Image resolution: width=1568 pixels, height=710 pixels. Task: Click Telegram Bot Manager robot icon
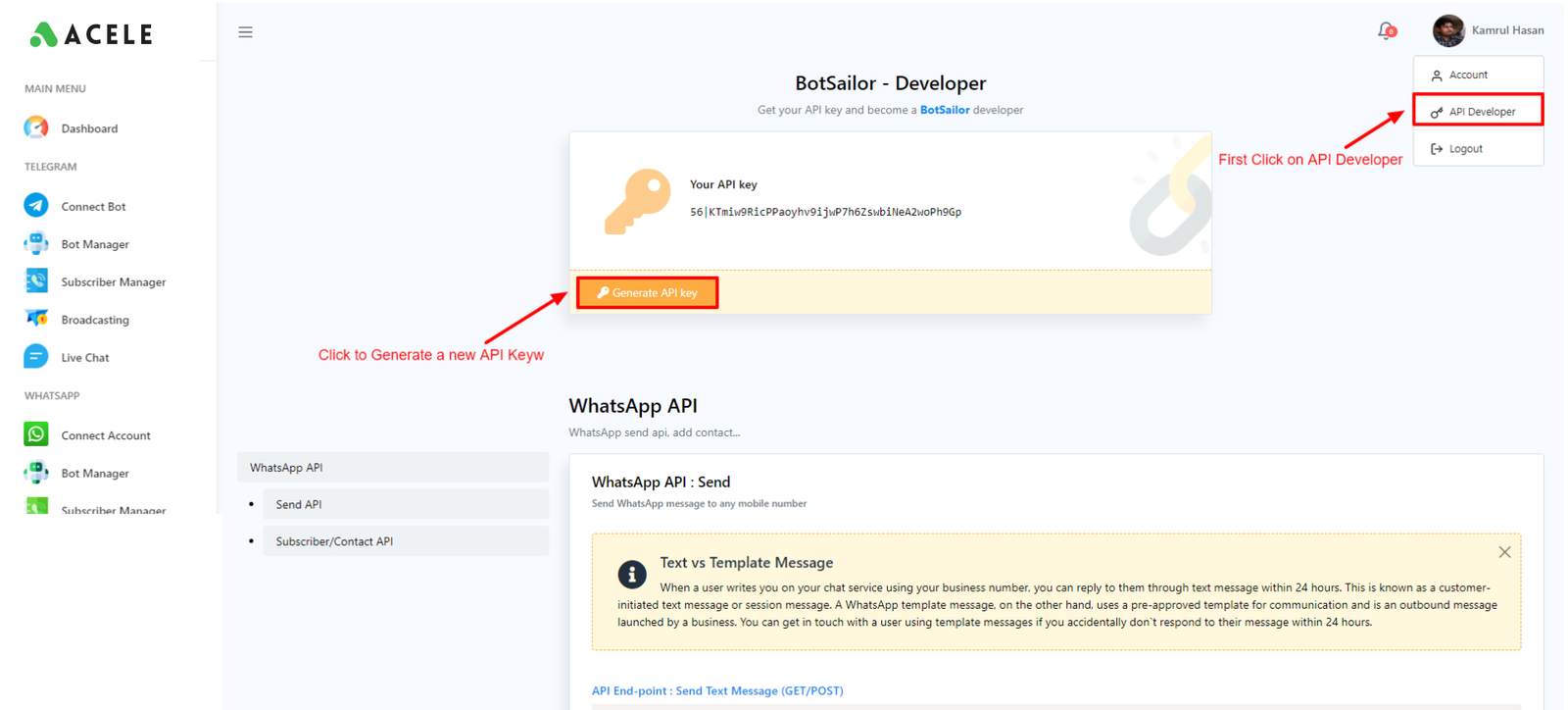36,243
